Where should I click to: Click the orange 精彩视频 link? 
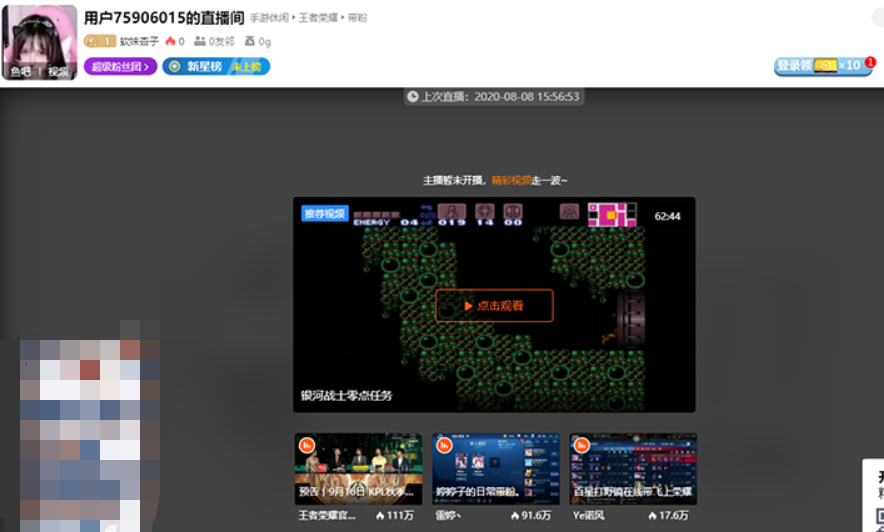pos(511,180)
